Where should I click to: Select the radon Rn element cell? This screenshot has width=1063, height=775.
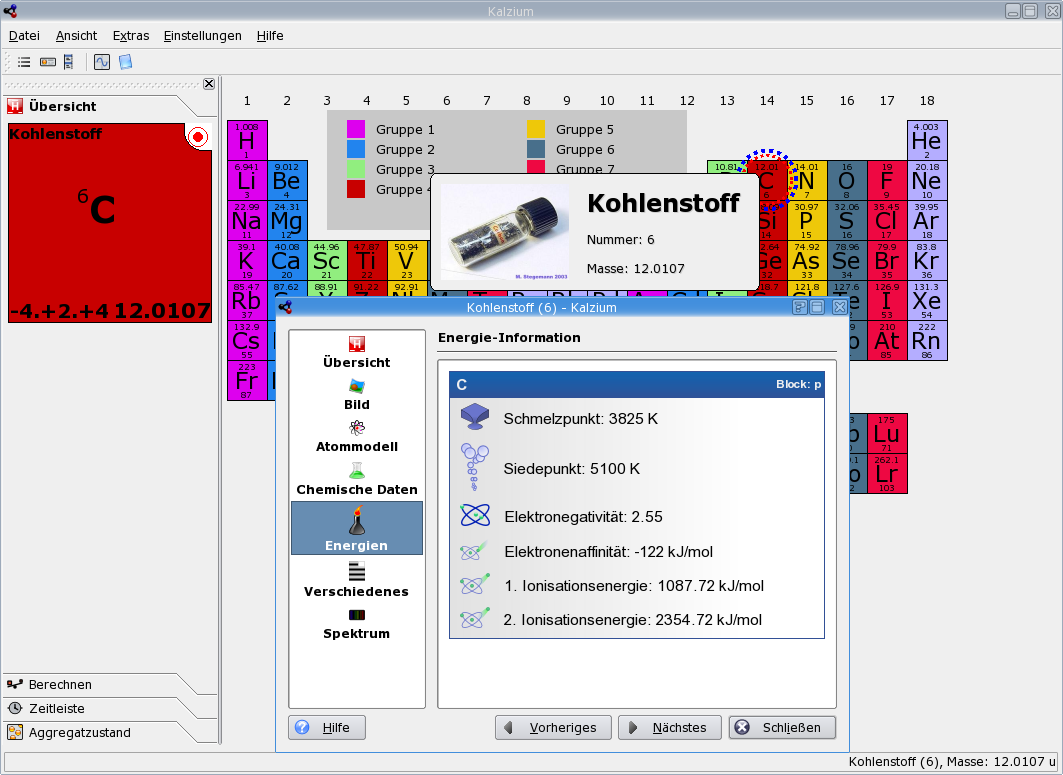927,340
